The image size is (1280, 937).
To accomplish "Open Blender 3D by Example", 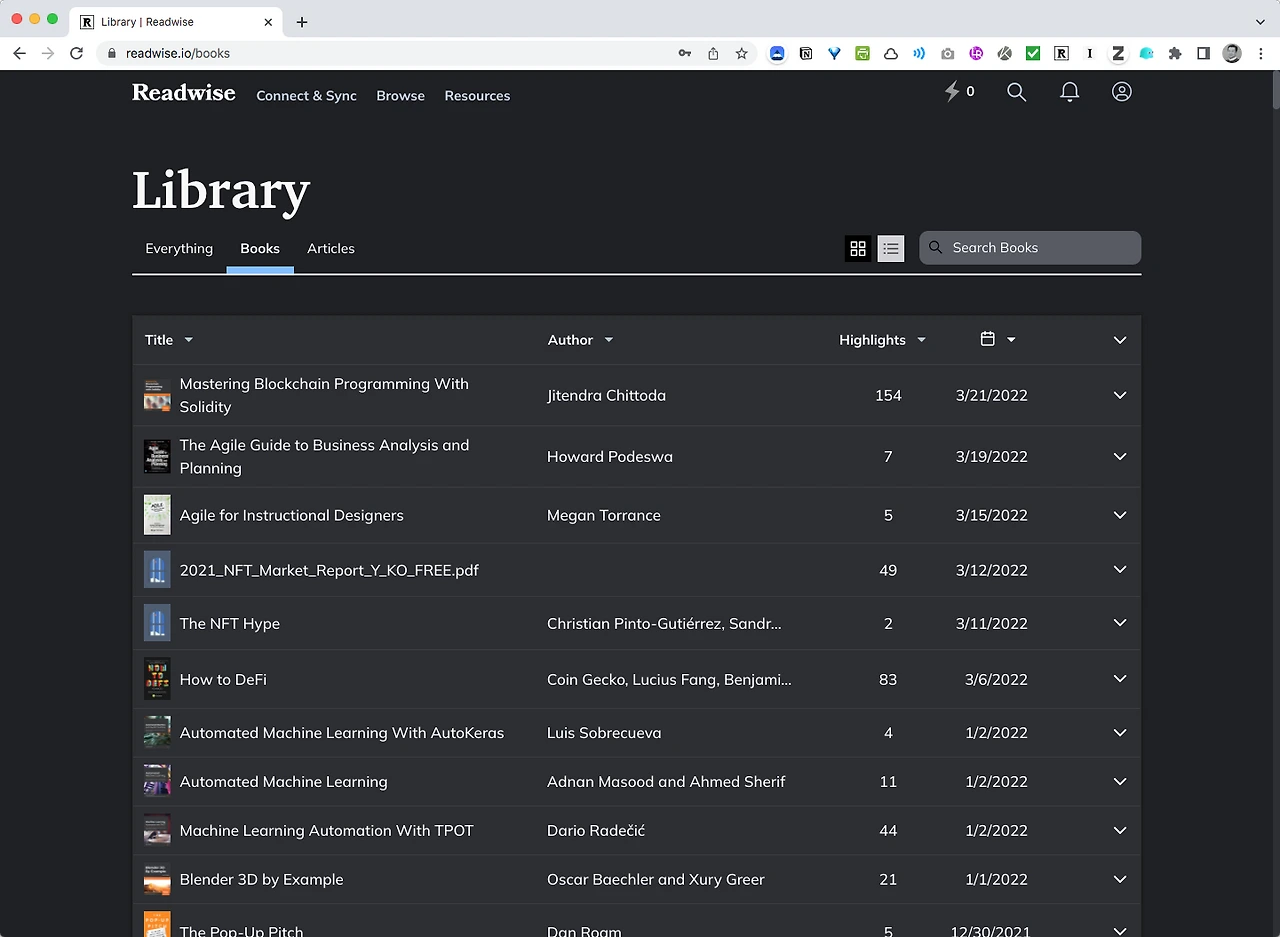I will (x=262, y=880).
